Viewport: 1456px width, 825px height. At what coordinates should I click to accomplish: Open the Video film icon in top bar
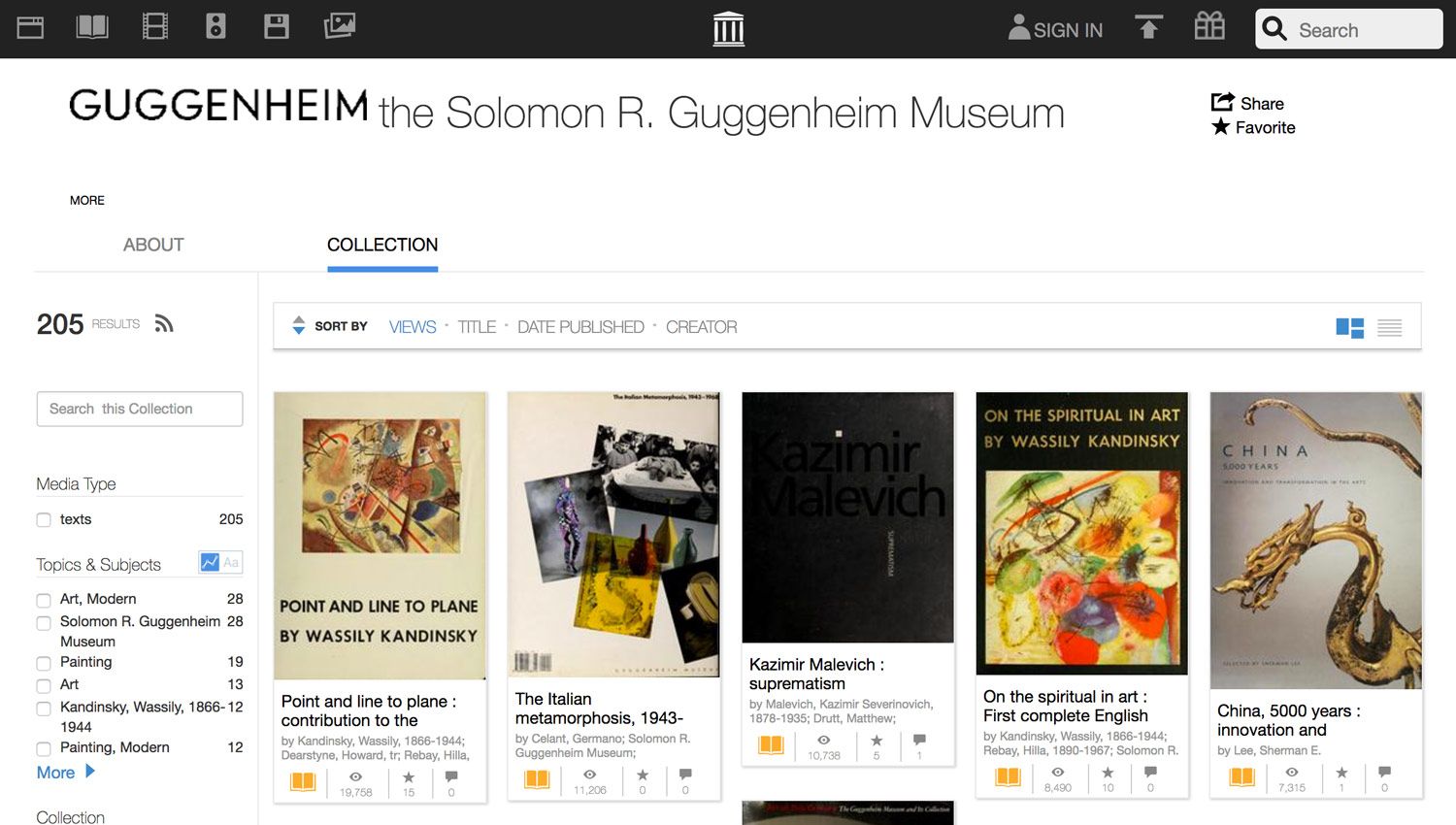pyautogui.click(x=155, y=26)
